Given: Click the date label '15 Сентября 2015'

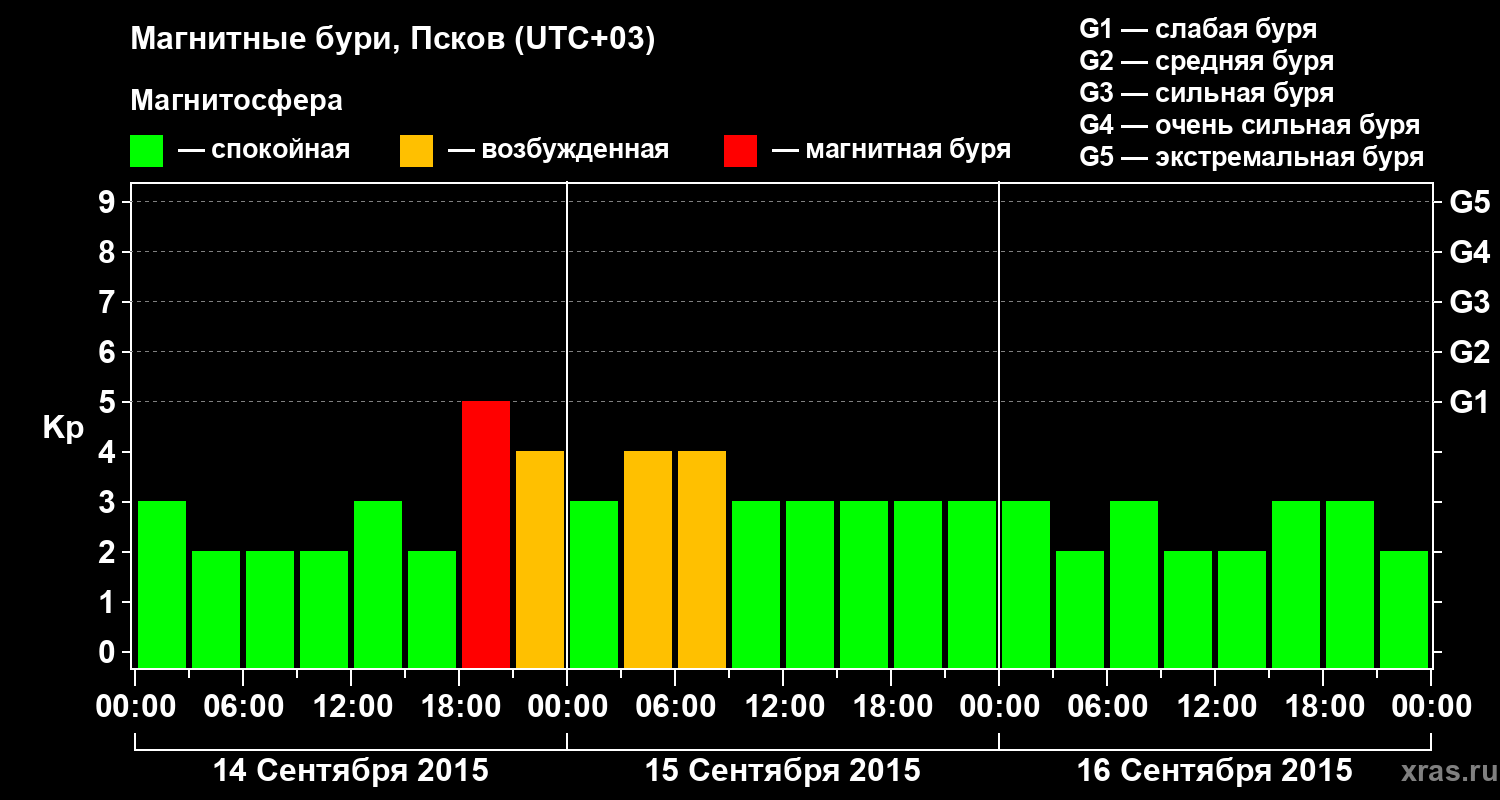Looking at the screenshot, I should click(783, 770).
